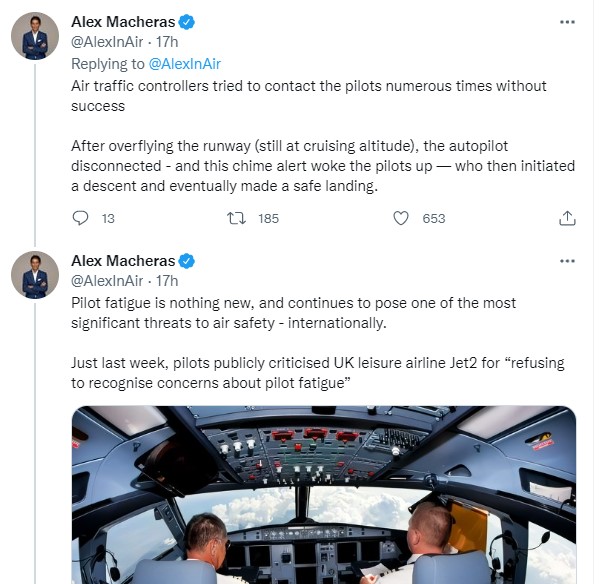604x584 pixels.
Task: Click Alex Macheras name on the second tweet
Action: coord(123,261)
